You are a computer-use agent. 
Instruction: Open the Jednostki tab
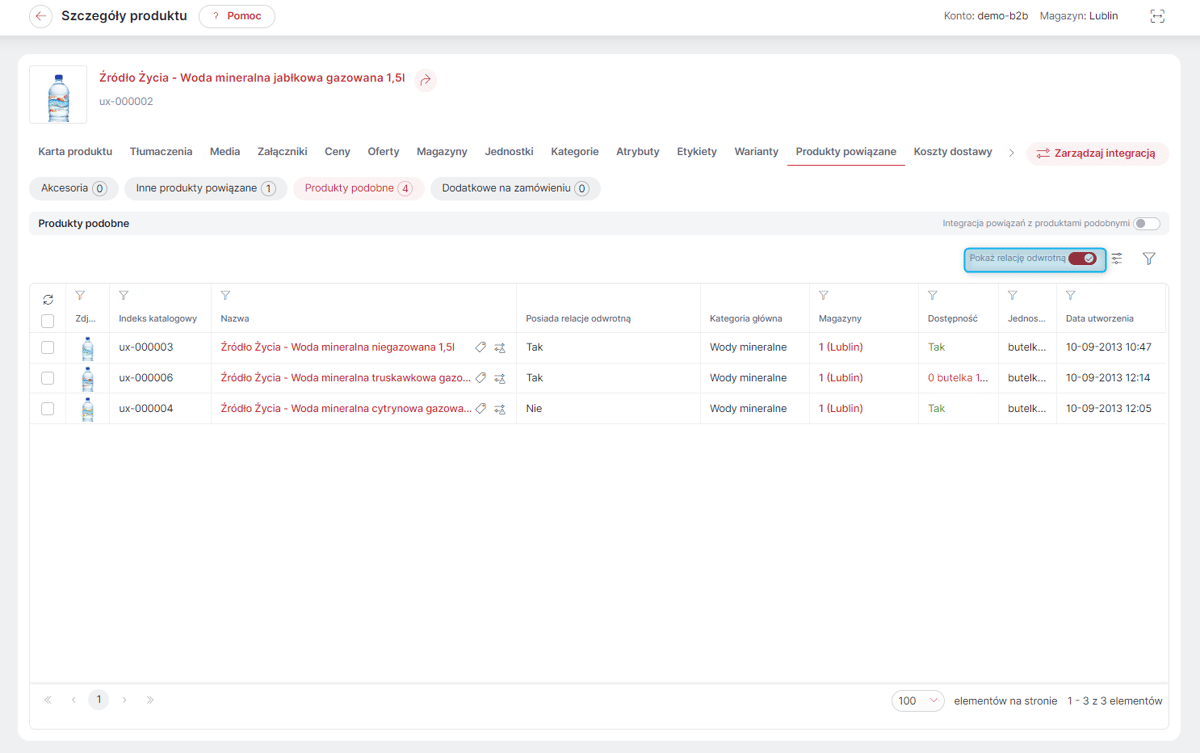[509, 152]
